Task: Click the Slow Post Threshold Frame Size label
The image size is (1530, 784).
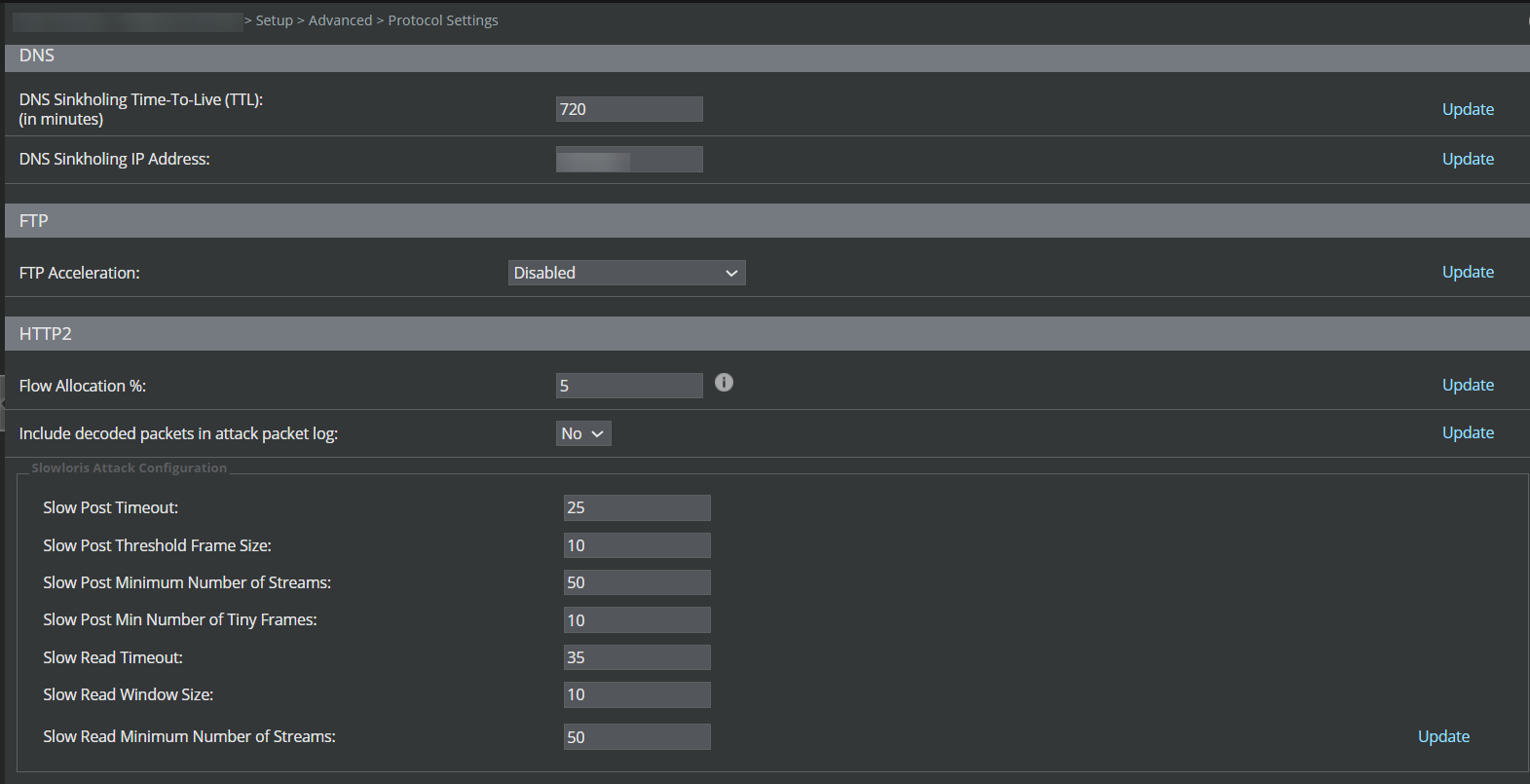Action: click(x=158, y=545)
